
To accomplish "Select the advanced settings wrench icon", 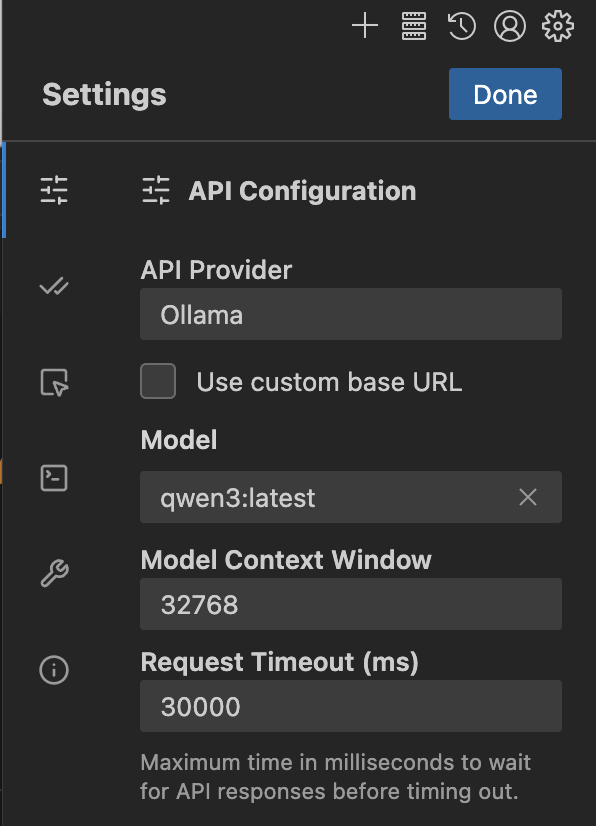I will 55,574.
